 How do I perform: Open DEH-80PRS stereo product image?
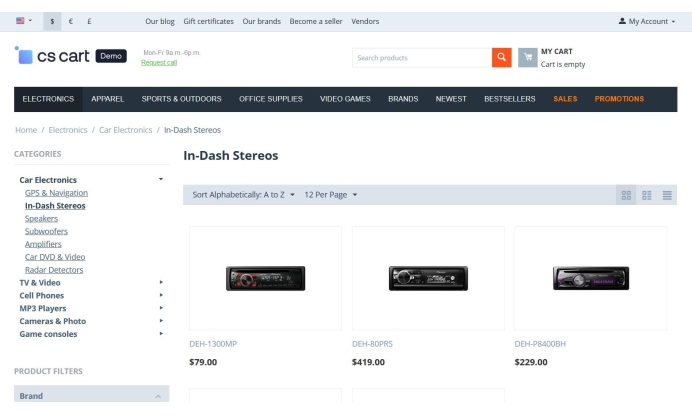click(x=428, y=278)
